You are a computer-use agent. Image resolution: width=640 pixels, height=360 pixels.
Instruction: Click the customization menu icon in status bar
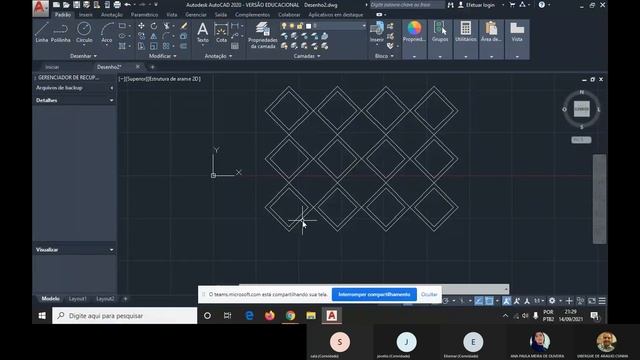tap(602, 301)
